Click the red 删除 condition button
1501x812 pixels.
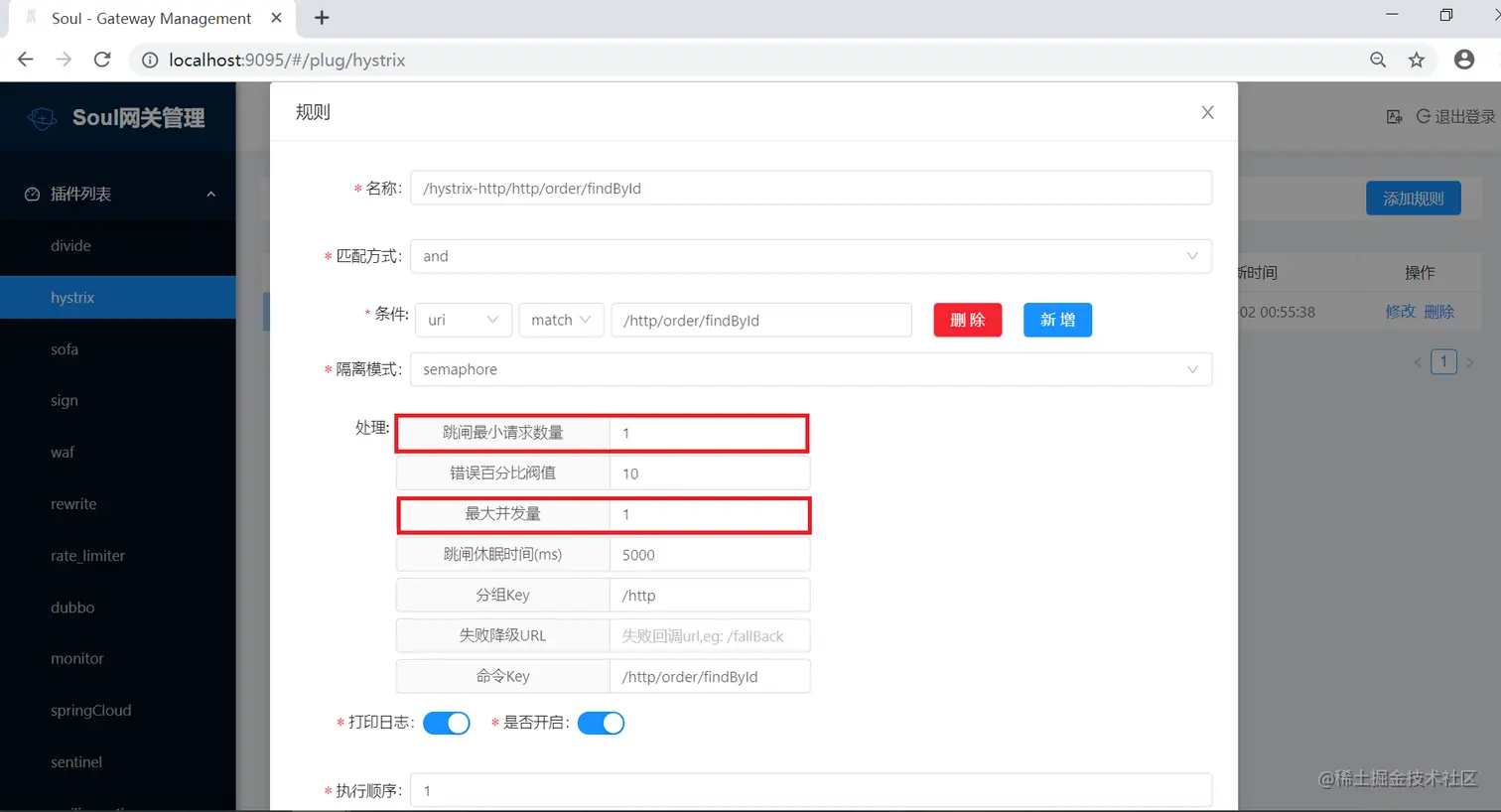pos(968,320)
